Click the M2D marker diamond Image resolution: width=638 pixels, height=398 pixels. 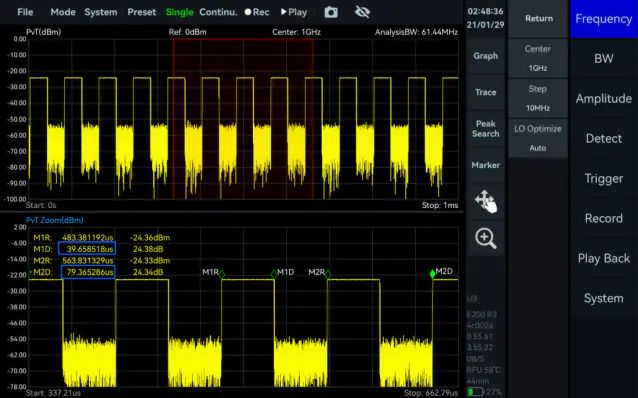[x=433, y=274]
